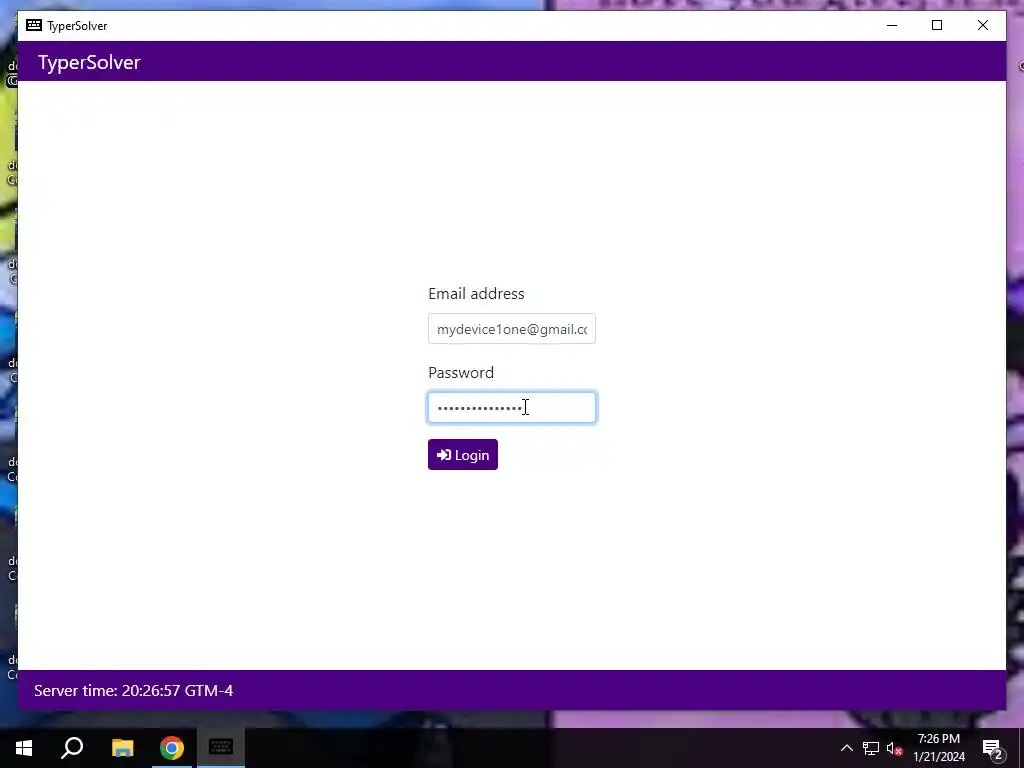Click the Password label
Viewport: 1024px width, 768px height.
click(x=460, y=372)
